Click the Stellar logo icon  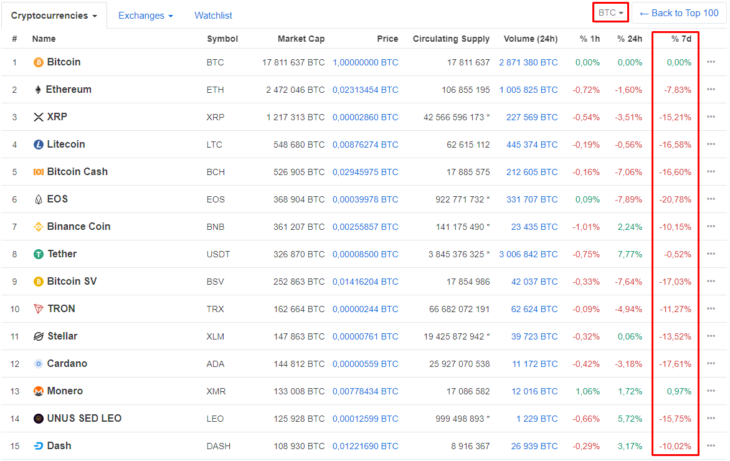click(x=38, y=336)
